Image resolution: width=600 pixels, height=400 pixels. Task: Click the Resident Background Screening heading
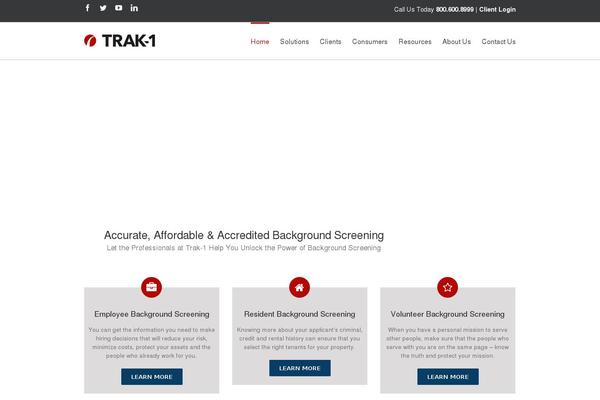pos(300,314)
